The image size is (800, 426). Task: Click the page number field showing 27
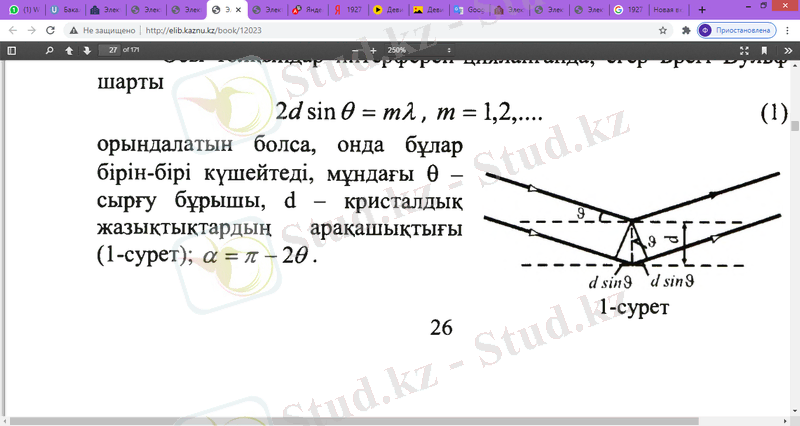click(x=112, y=49)
